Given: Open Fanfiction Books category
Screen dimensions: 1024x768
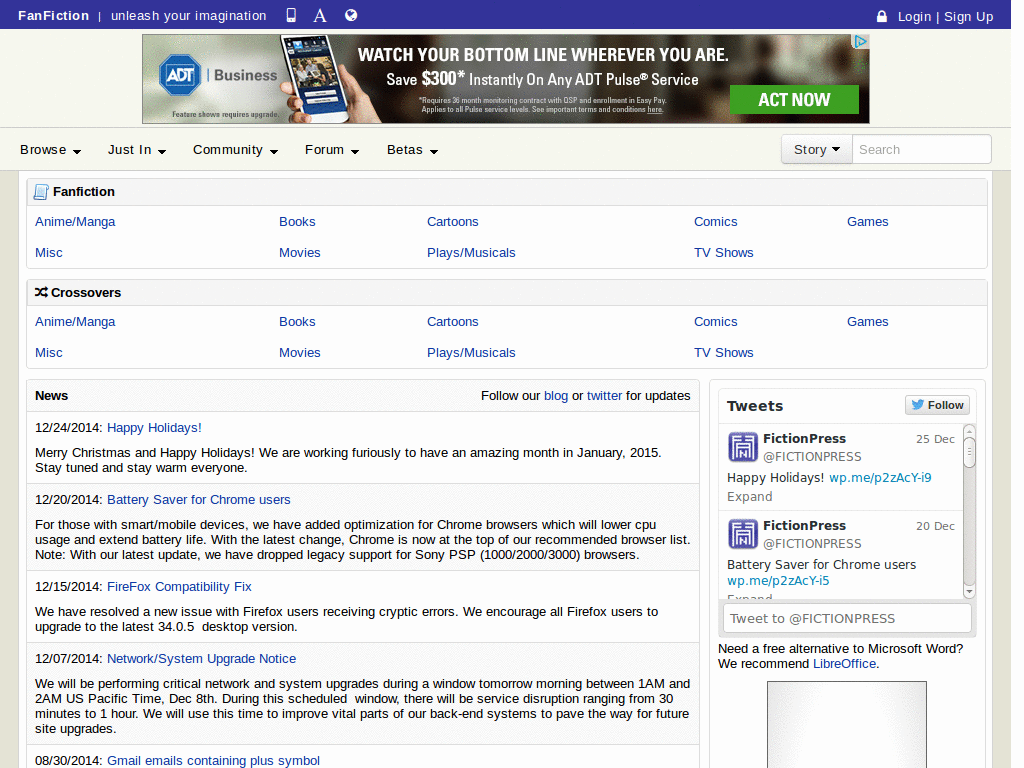Looking at the screenshot, I should (x=297, y=221).
